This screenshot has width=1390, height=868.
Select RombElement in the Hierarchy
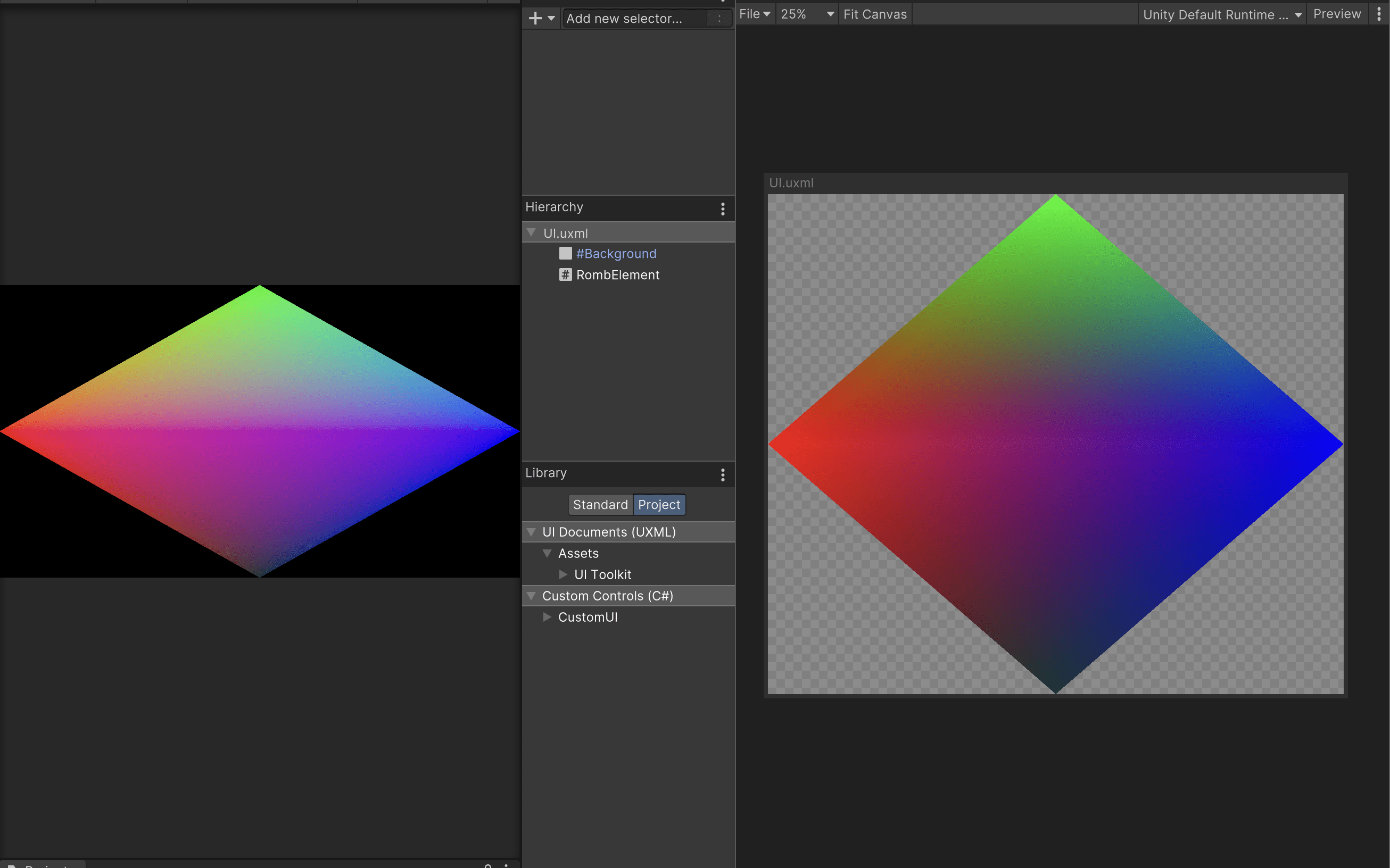coord(617,275)
